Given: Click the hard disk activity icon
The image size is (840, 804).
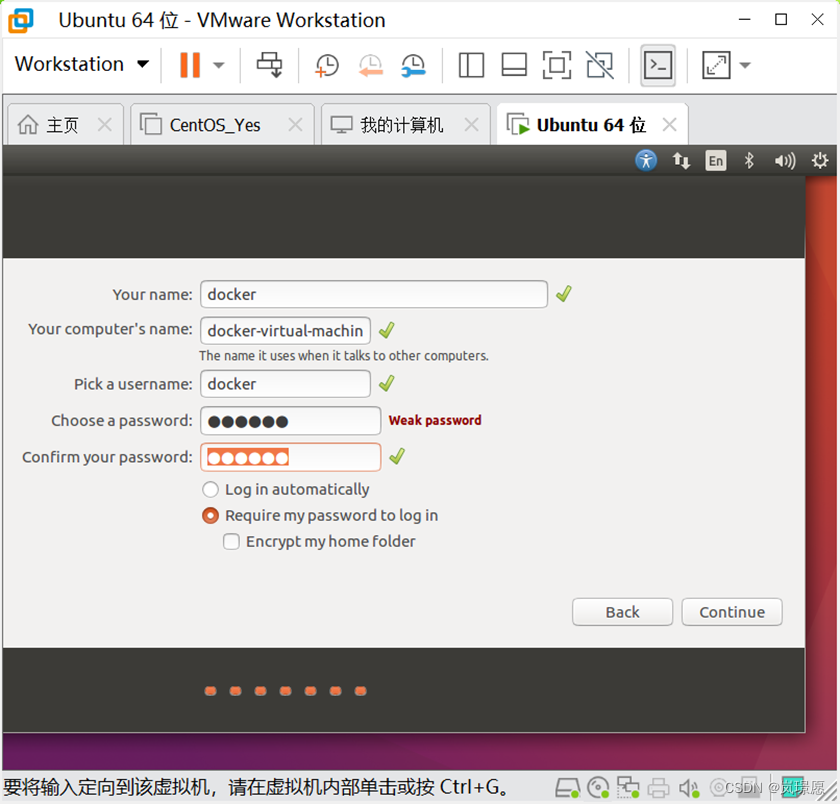Looking at the screenshot, I should click(x=568, y=788).
